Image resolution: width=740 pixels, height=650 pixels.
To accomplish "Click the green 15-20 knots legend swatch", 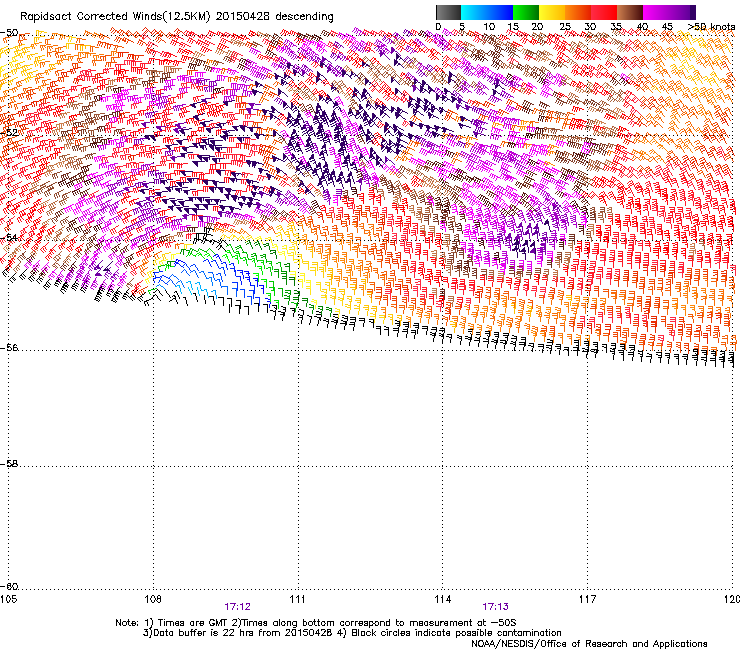I will [x=526, y=12].
